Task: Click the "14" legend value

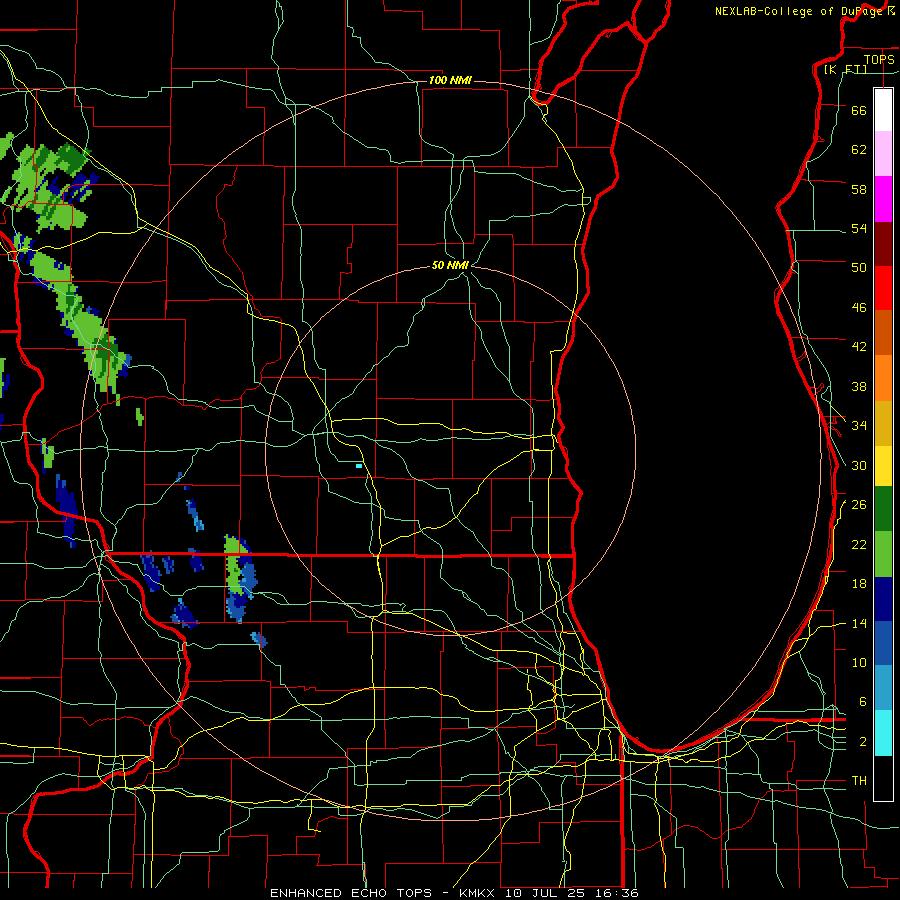Action: click(859, 623)
